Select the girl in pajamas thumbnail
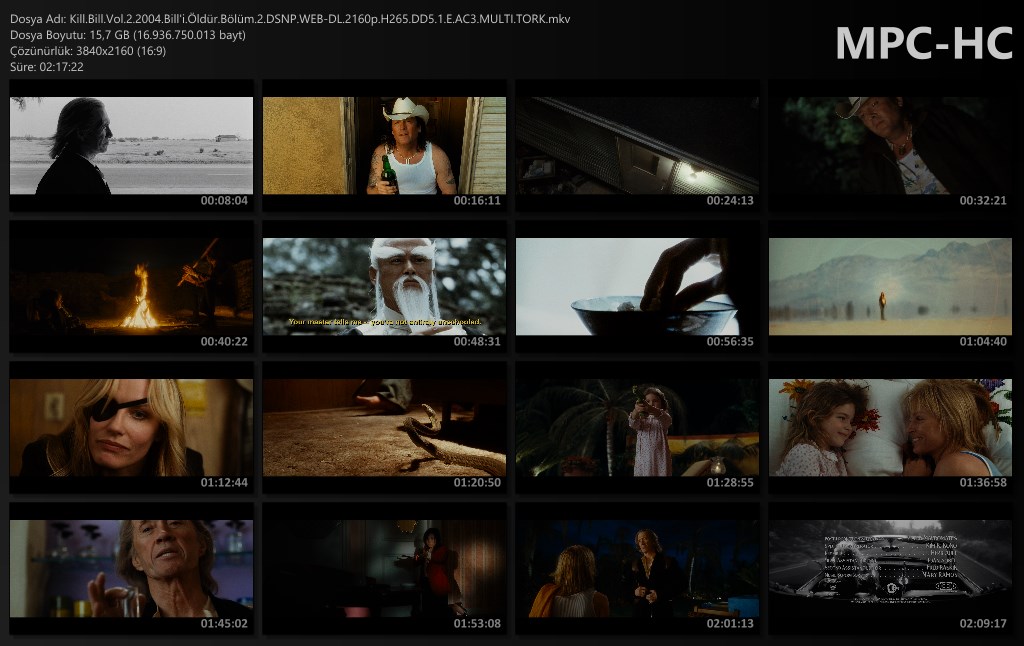Screen dimensions: 1024x646 coord(637,427)
